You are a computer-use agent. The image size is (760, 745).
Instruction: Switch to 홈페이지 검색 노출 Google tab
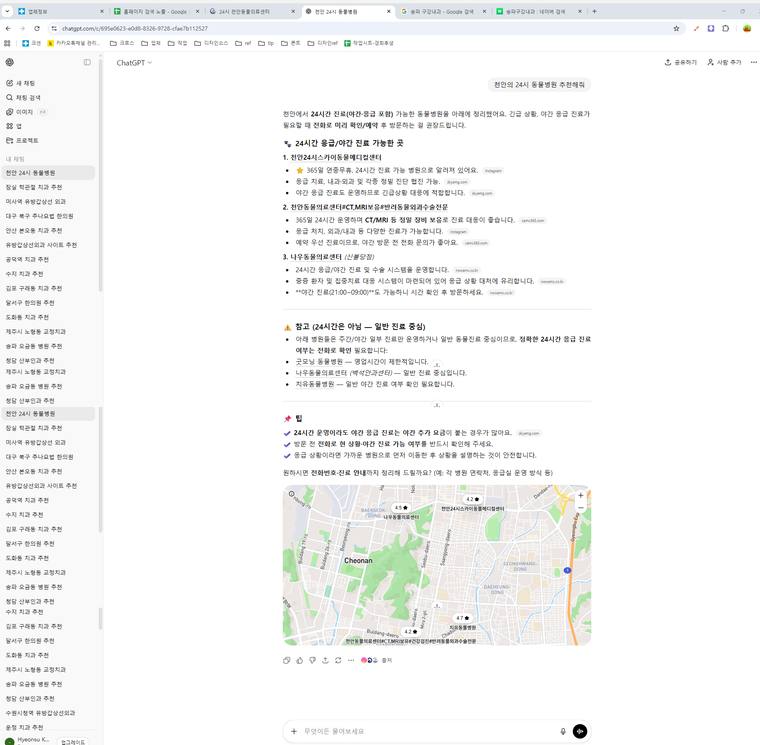(156, 11)
